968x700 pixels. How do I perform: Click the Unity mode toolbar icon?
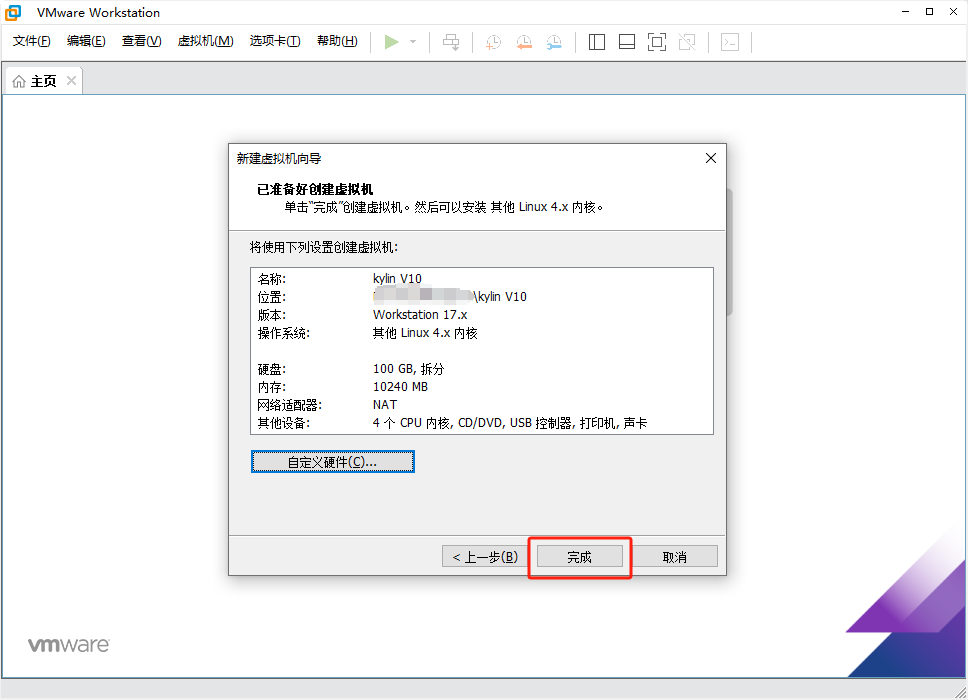point(687,42)
